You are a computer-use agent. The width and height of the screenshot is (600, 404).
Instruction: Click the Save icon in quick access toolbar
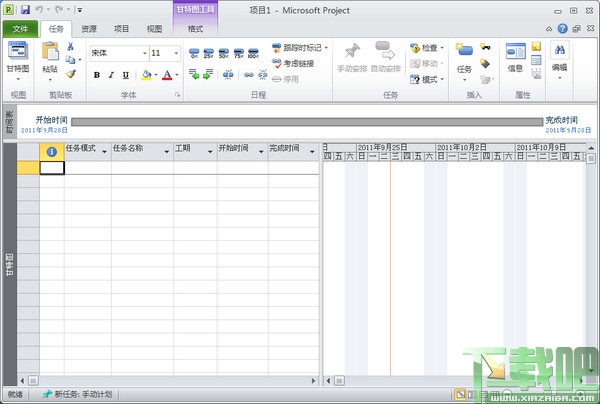pos(25,10)
